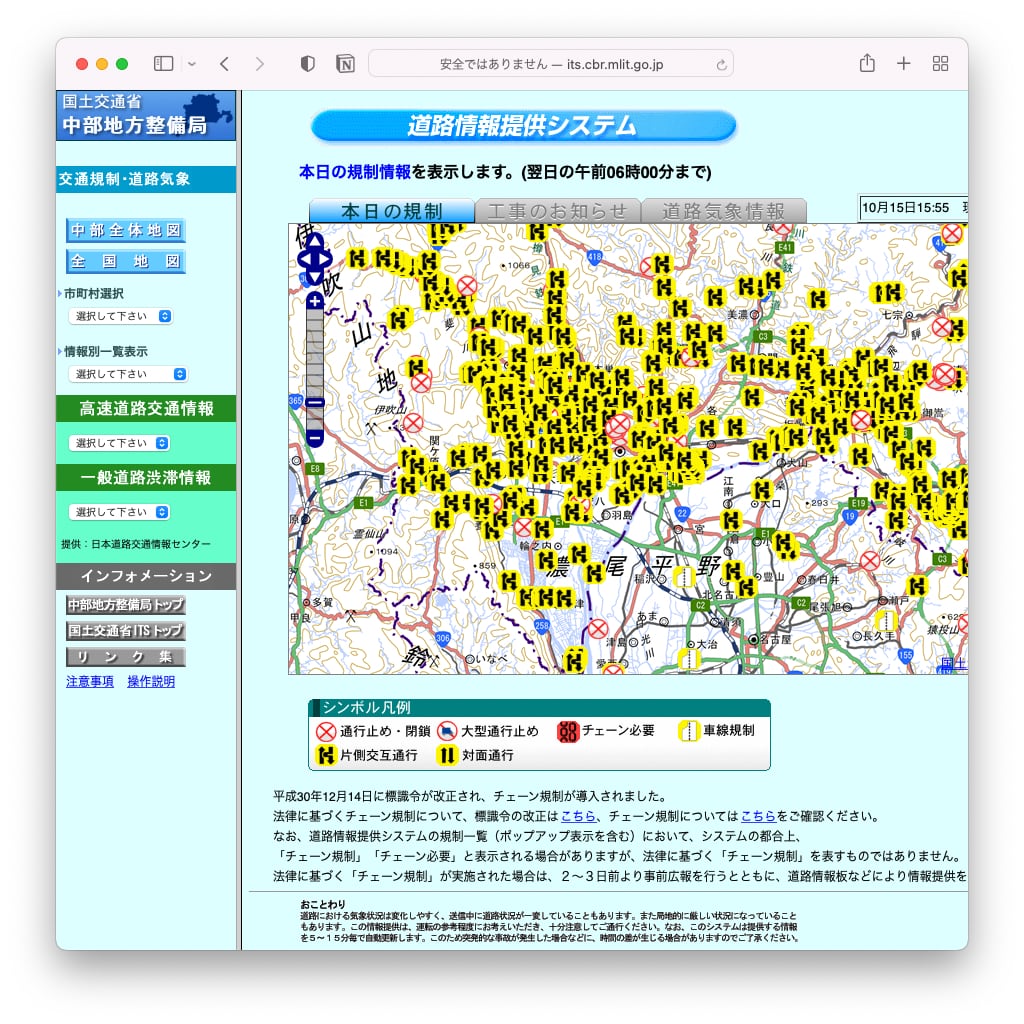This screenshot has height=1024, width=1024.
Task: Click the 中部全体地図 button
Action: [x=126, y=231]
